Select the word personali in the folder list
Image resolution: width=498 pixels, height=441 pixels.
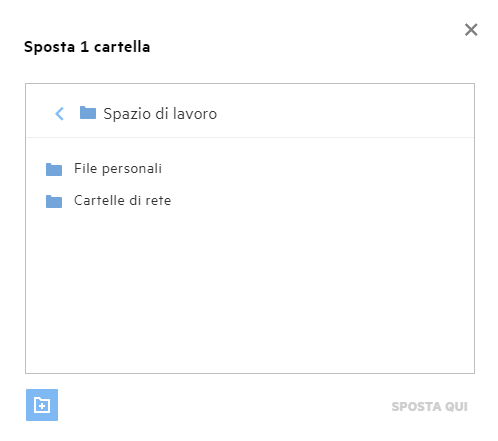coord(132,169)
